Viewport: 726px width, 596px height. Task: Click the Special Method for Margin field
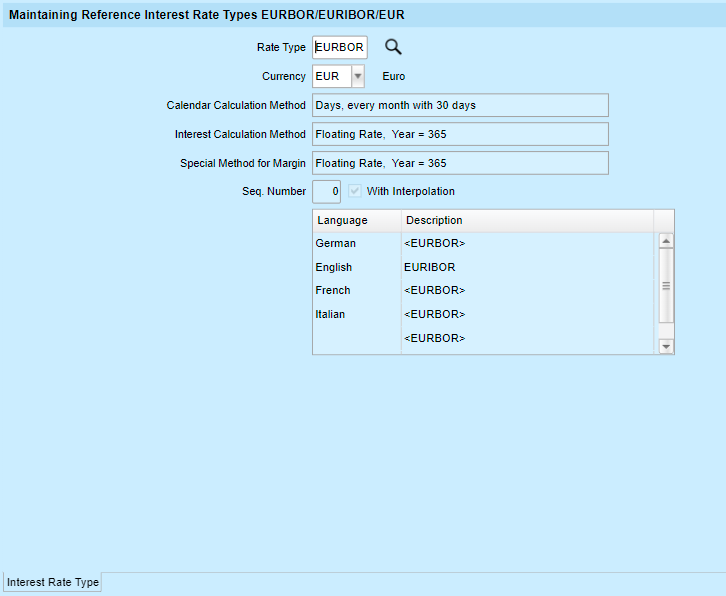pyautogui.click(x=460, y=163)
